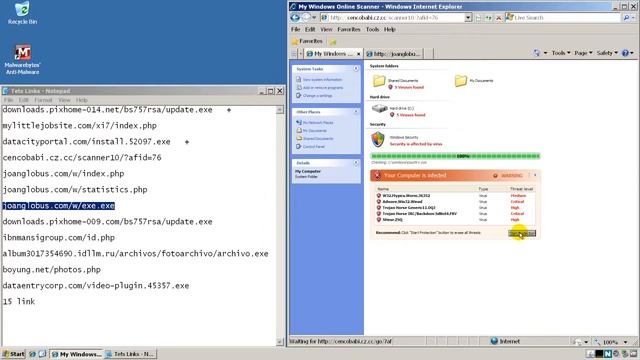Click Internet Explorer Back button
This screenshot has width=640, height=360.
(295, 18)
